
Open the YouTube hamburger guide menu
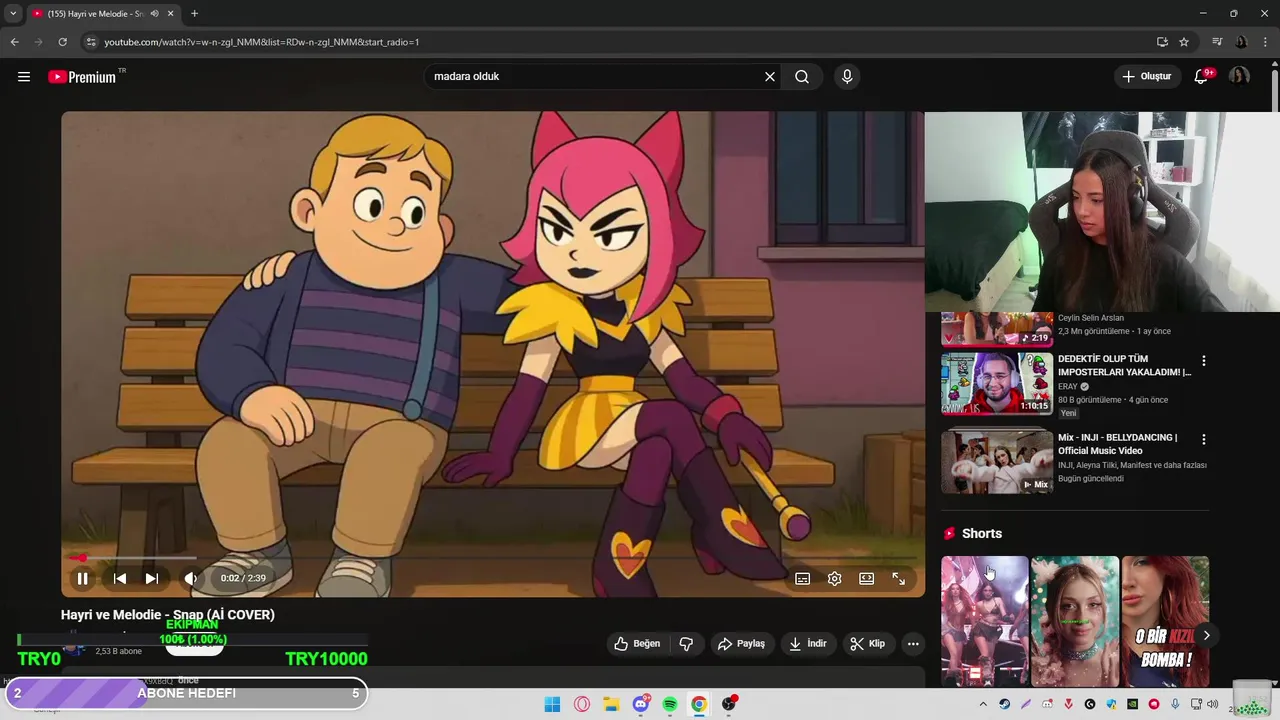click(24, 76)
